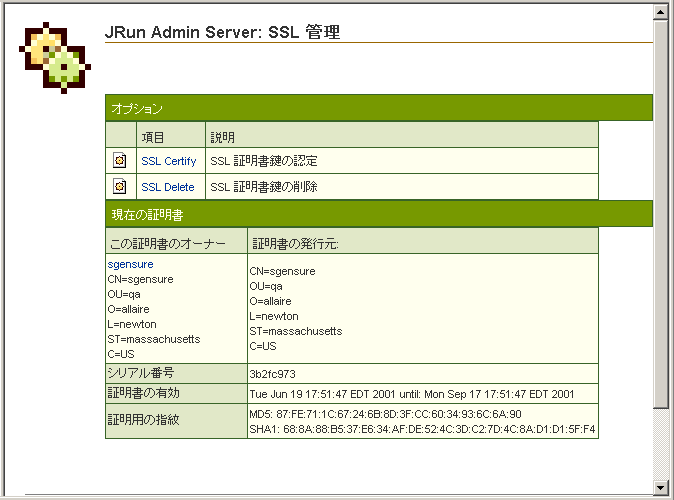Click the JRun Admin Server: SSL 管理 title

point(222,32)
